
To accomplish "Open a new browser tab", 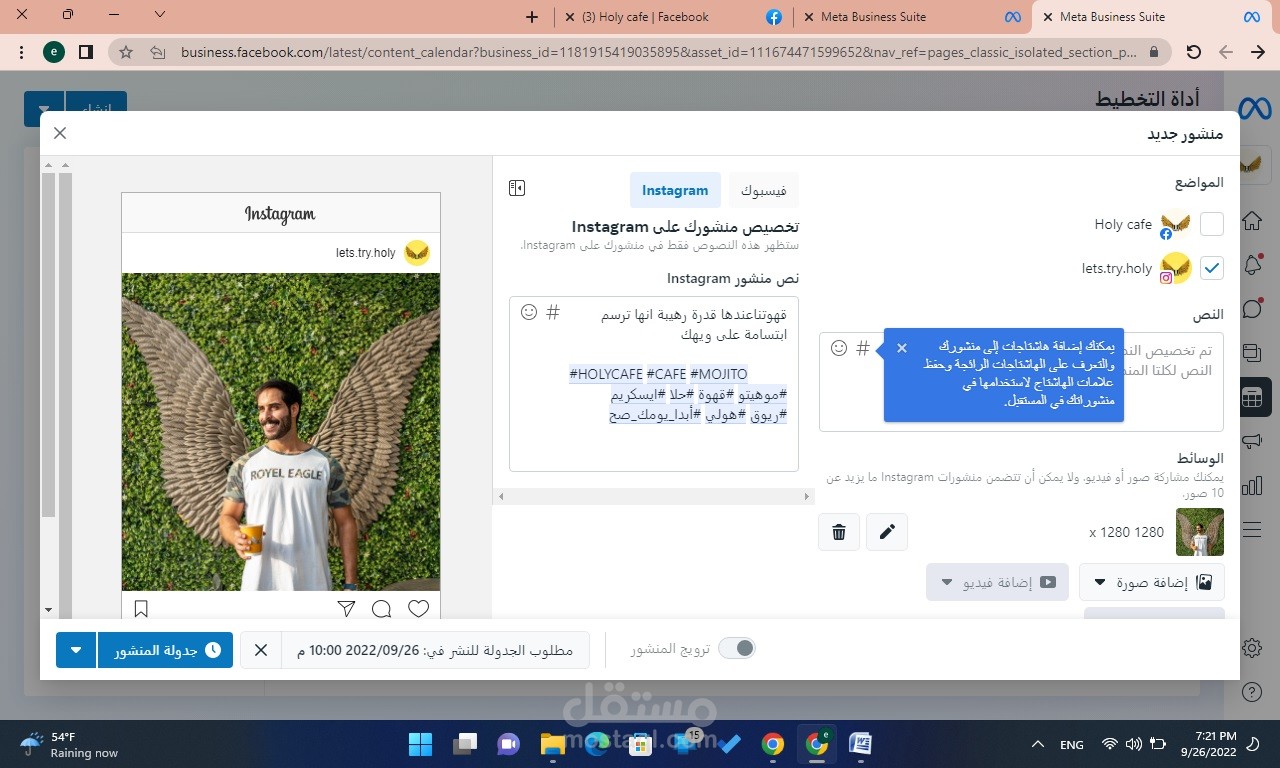I will [532, 17].
